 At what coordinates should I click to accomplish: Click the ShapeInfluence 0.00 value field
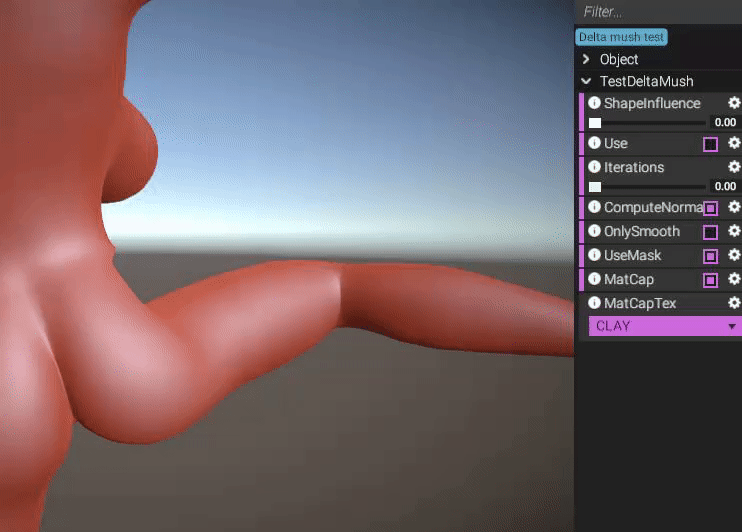725,123
